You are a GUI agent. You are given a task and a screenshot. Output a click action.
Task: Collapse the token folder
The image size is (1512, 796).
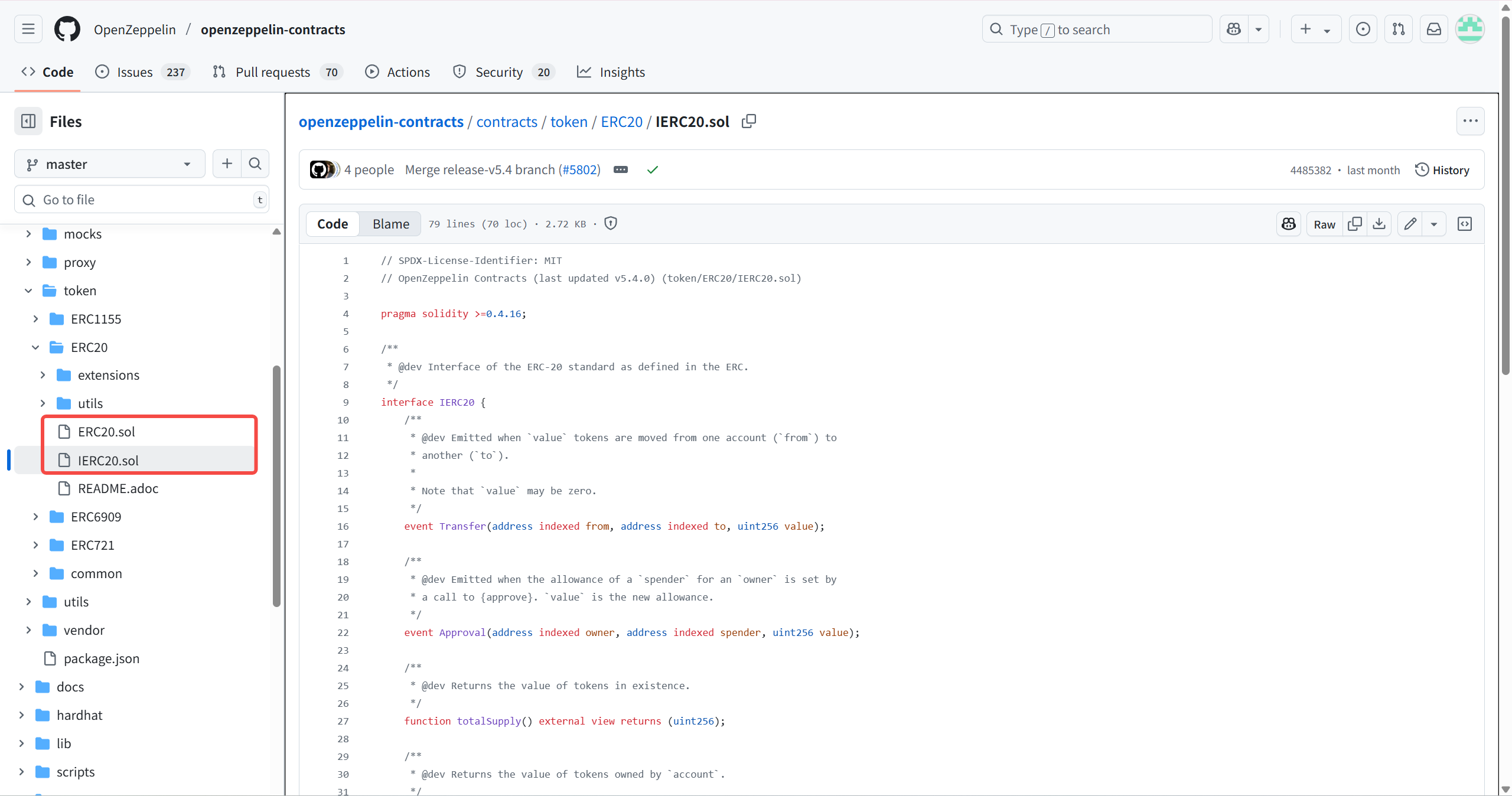point(27,290)
